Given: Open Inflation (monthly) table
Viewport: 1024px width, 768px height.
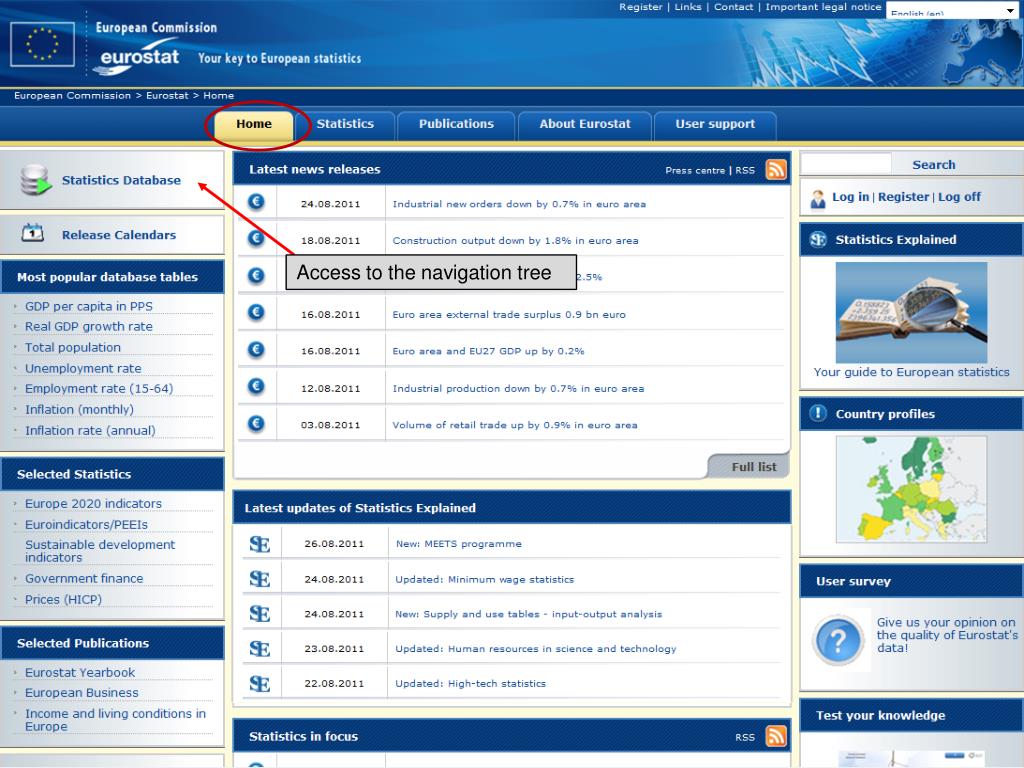Looking at the screenshot, I should [x=79, y=409].
